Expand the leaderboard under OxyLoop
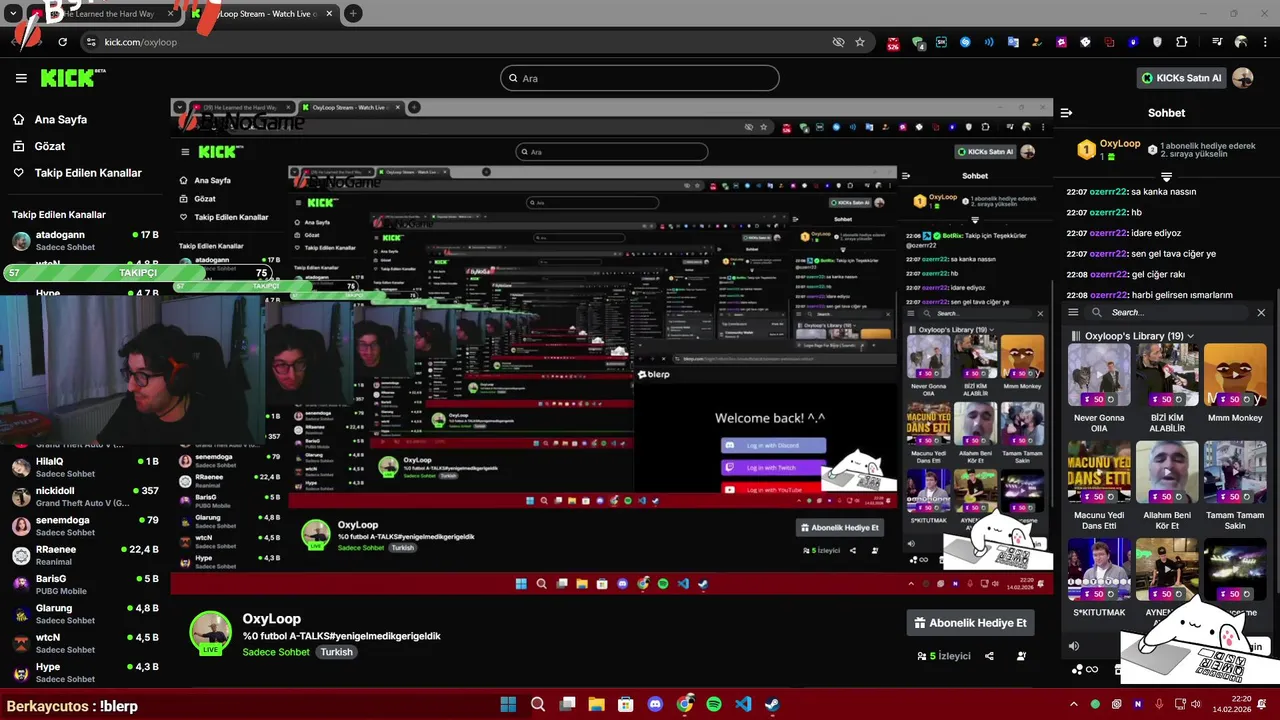 (1166, 177)
